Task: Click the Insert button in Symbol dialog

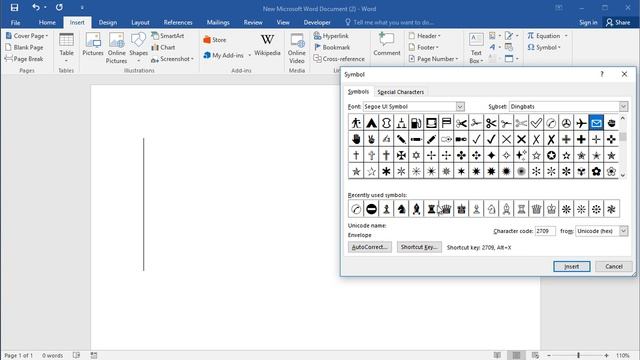Action: [571, 267]
